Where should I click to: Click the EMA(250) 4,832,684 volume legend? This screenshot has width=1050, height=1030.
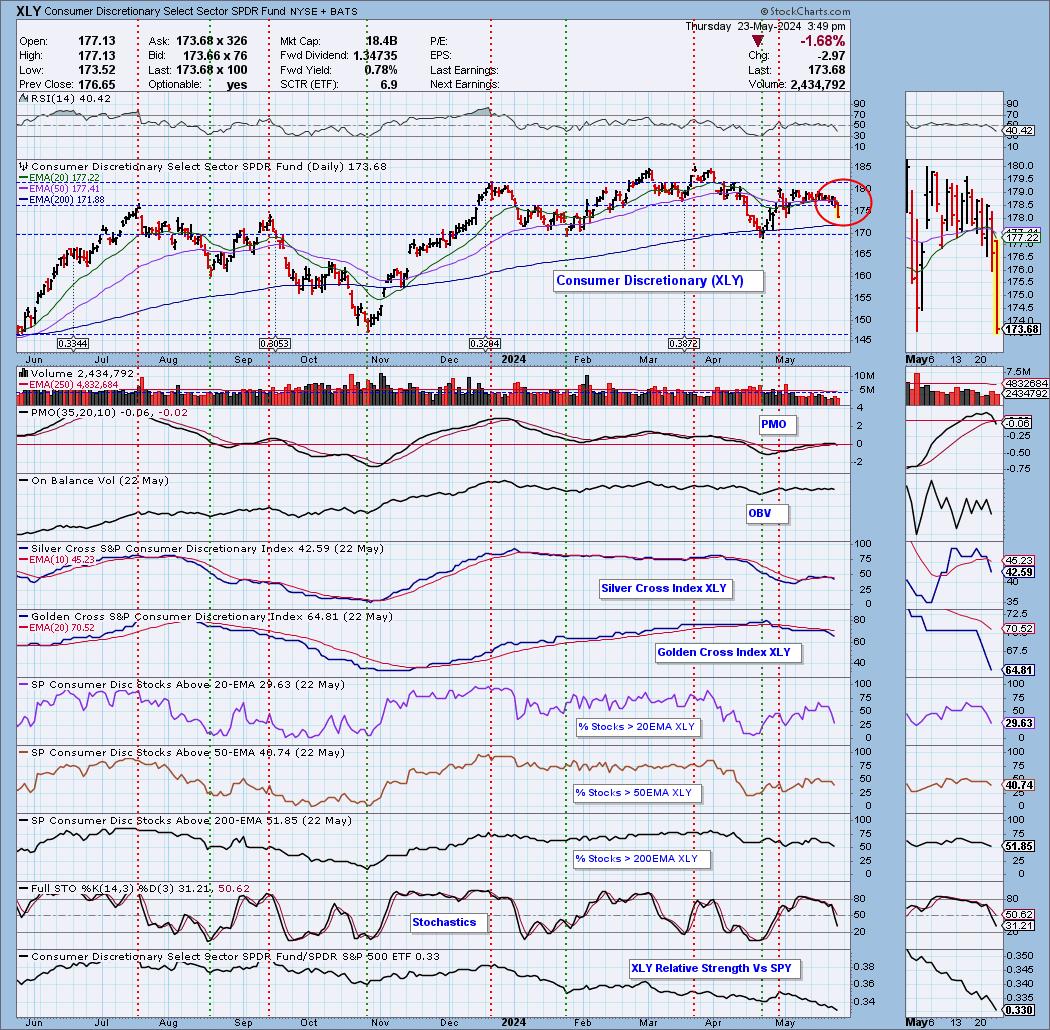click(x=68, y=384)
